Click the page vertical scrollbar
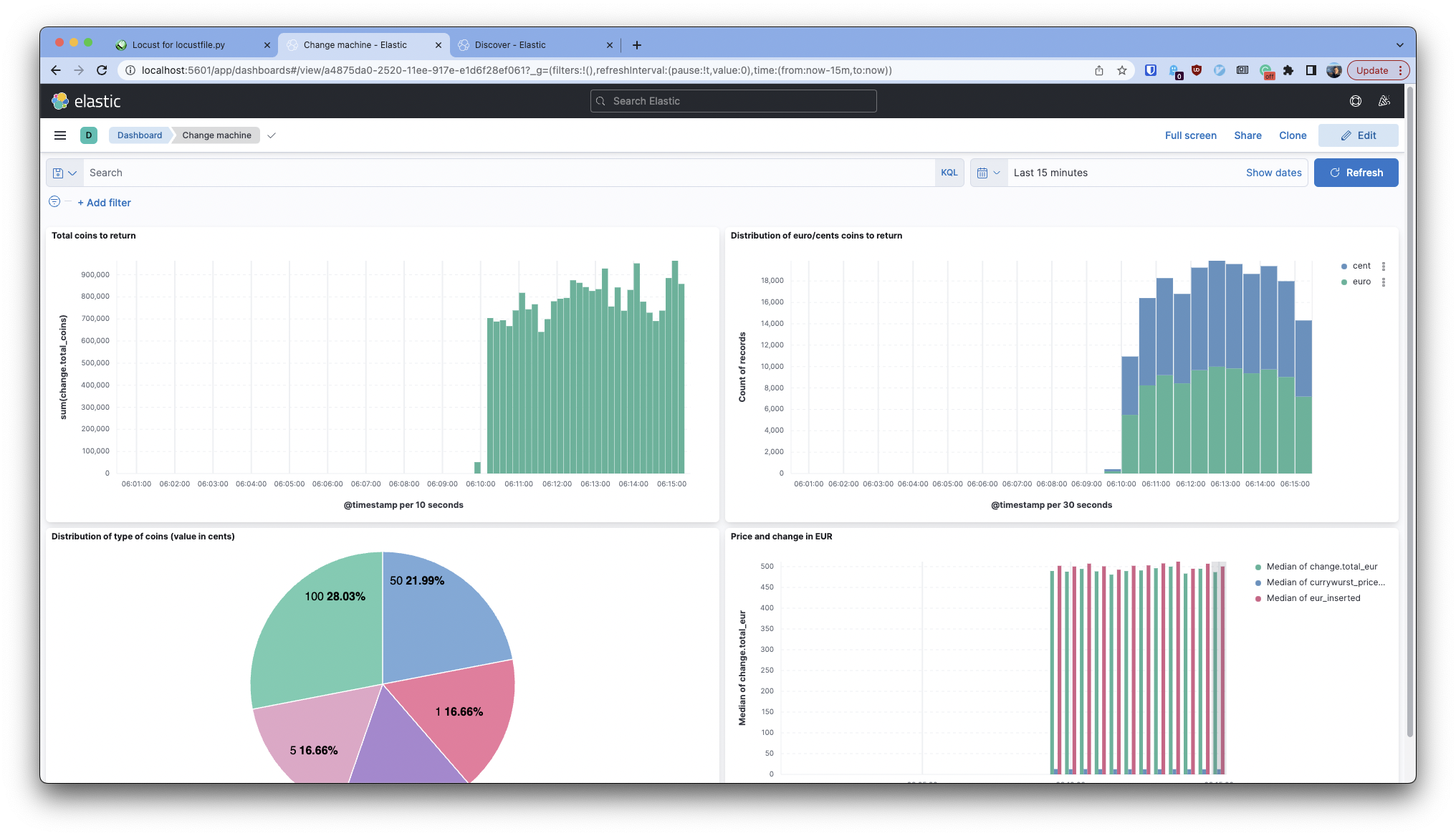This screenshot has width=1456, height=836. [1410, 412]
